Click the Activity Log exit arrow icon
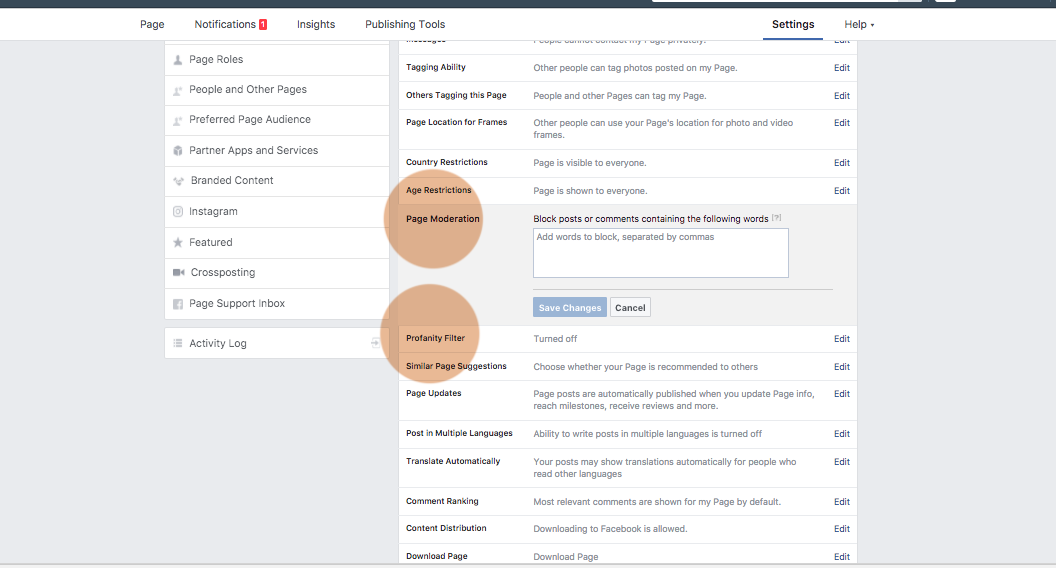Screen dimensions: 1056x568 375,344
